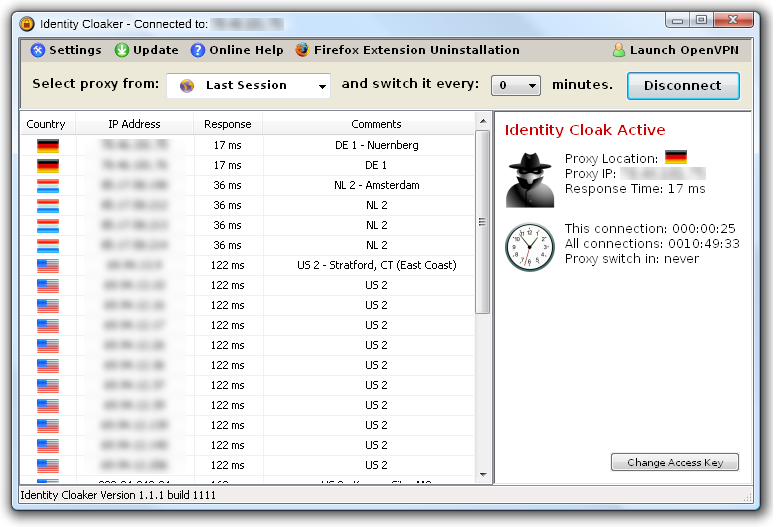Click the green Update arrow icon

point(122,50)
